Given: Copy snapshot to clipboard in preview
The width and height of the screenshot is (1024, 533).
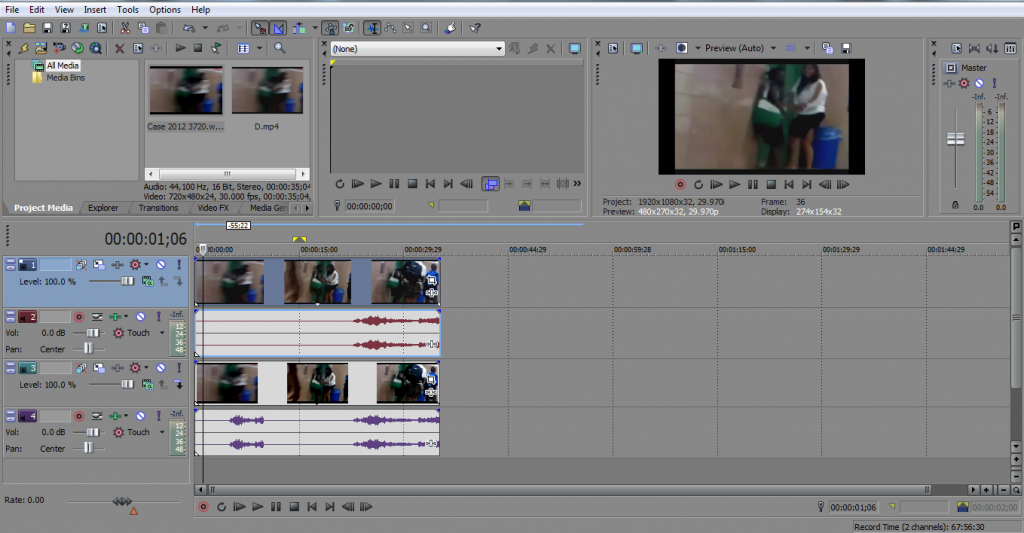Looking at the screenshot, I should (827, 48).
